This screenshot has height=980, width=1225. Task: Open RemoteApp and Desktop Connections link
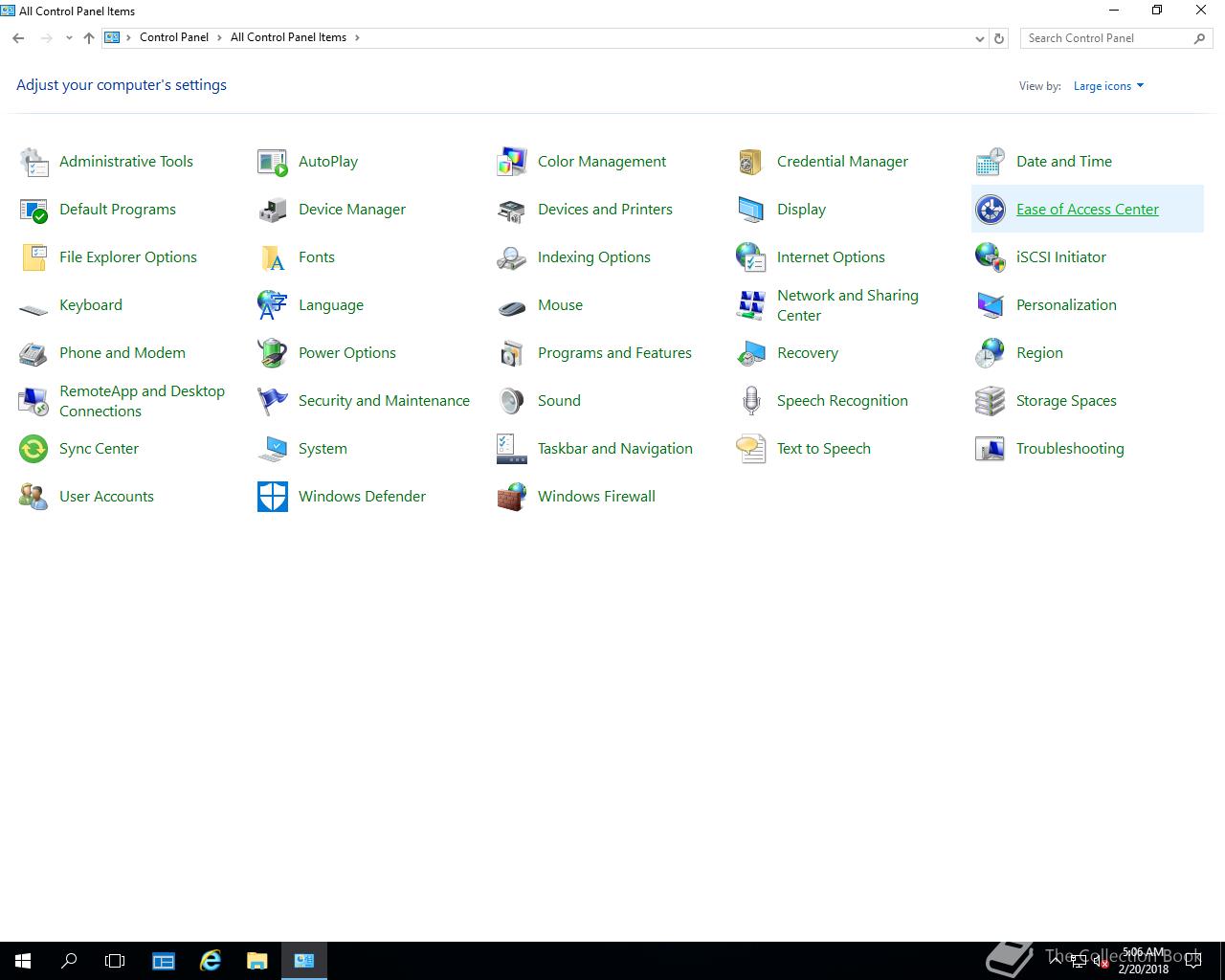tap(142, 401)
